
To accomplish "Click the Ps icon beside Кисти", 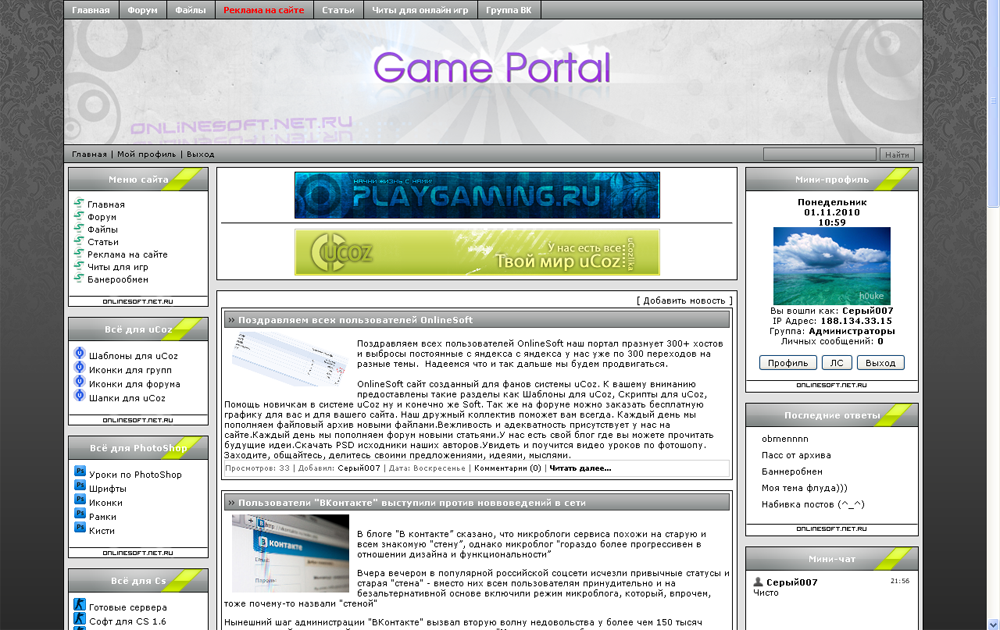I will point(80,527).
